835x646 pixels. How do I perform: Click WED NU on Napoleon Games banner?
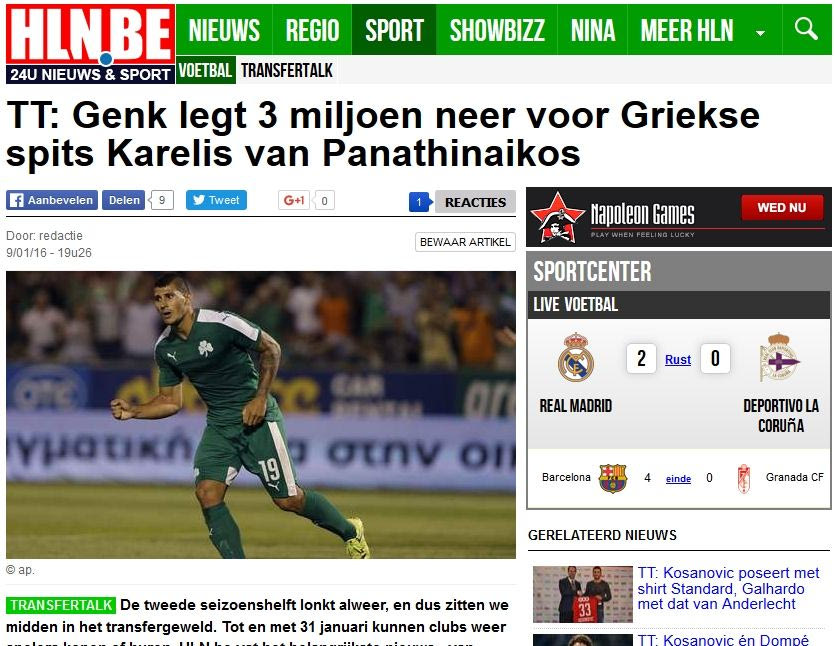[782, 208]
